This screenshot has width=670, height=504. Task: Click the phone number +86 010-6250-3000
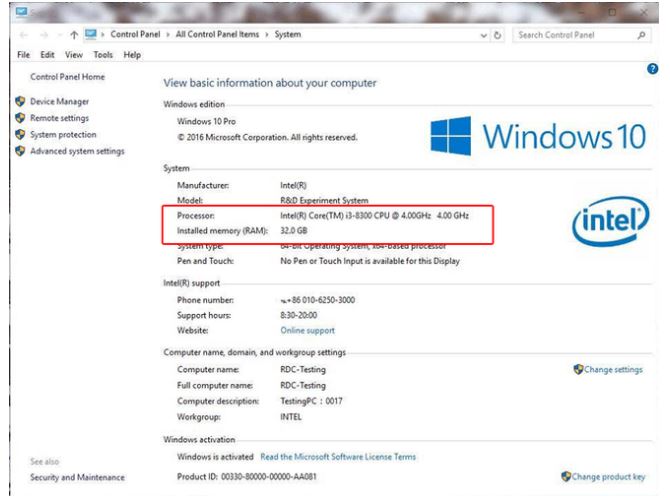320,300
